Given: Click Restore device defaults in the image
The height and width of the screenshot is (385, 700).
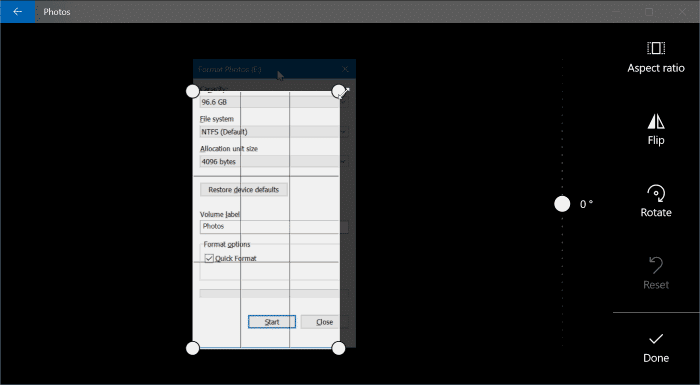Looking at the screenshot, I should click(x=243, y=189).
